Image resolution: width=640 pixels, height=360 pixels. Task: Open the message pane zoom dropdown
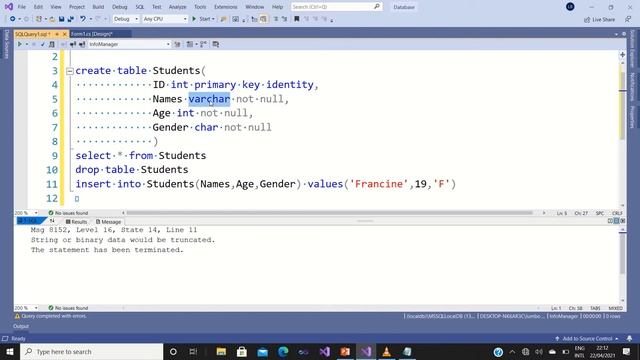(x=27, y=308)
